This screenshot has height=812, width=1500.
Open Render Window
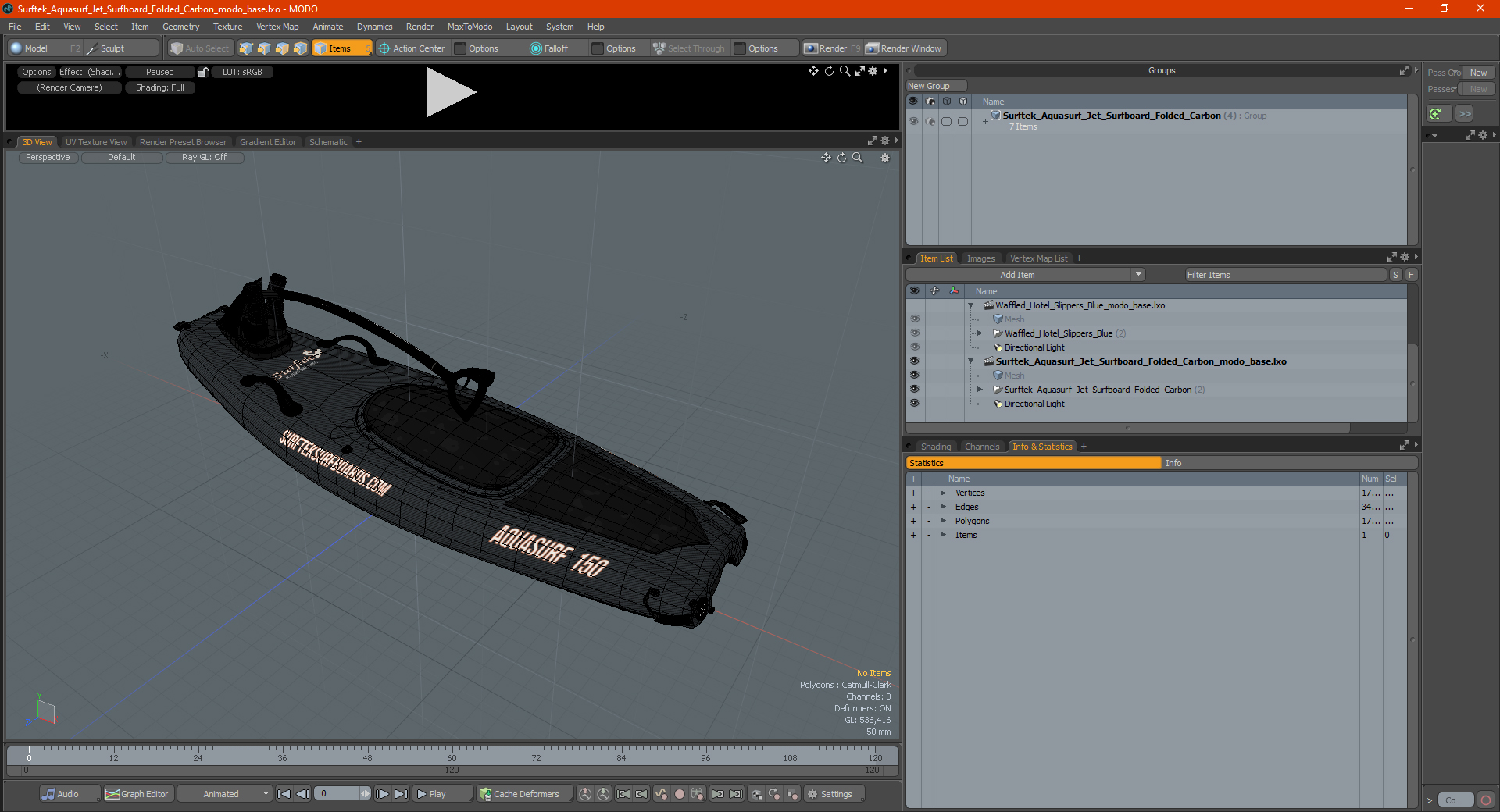(904, 48)
